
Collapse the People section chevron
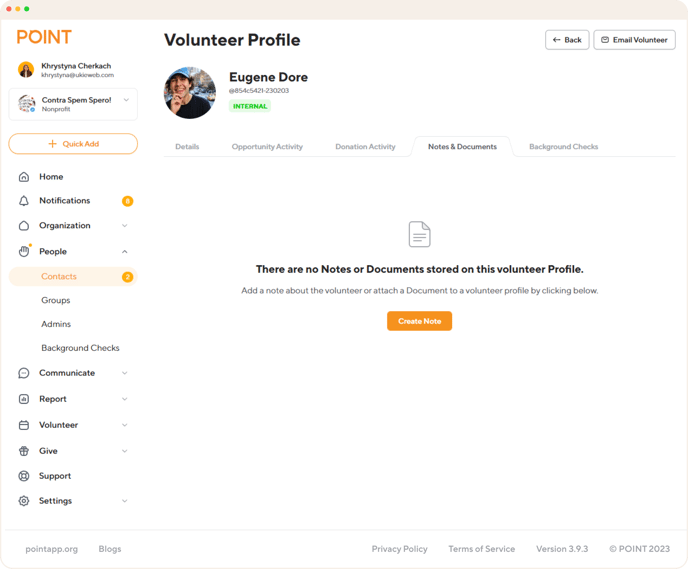pos(125,251)
